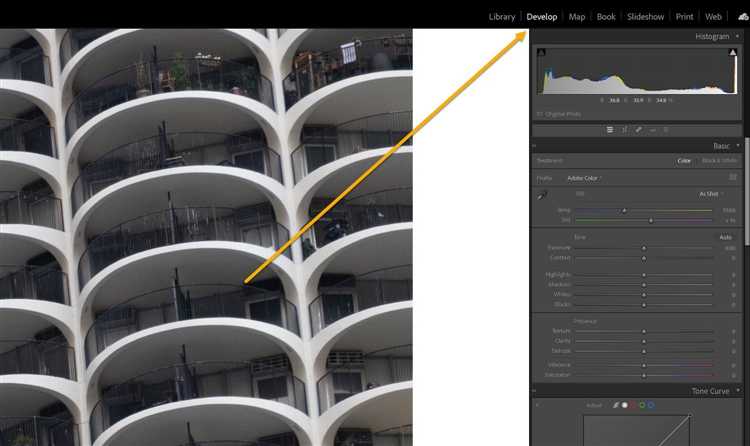
Task: Set treatment to Color
Action: tap(684, 161)
